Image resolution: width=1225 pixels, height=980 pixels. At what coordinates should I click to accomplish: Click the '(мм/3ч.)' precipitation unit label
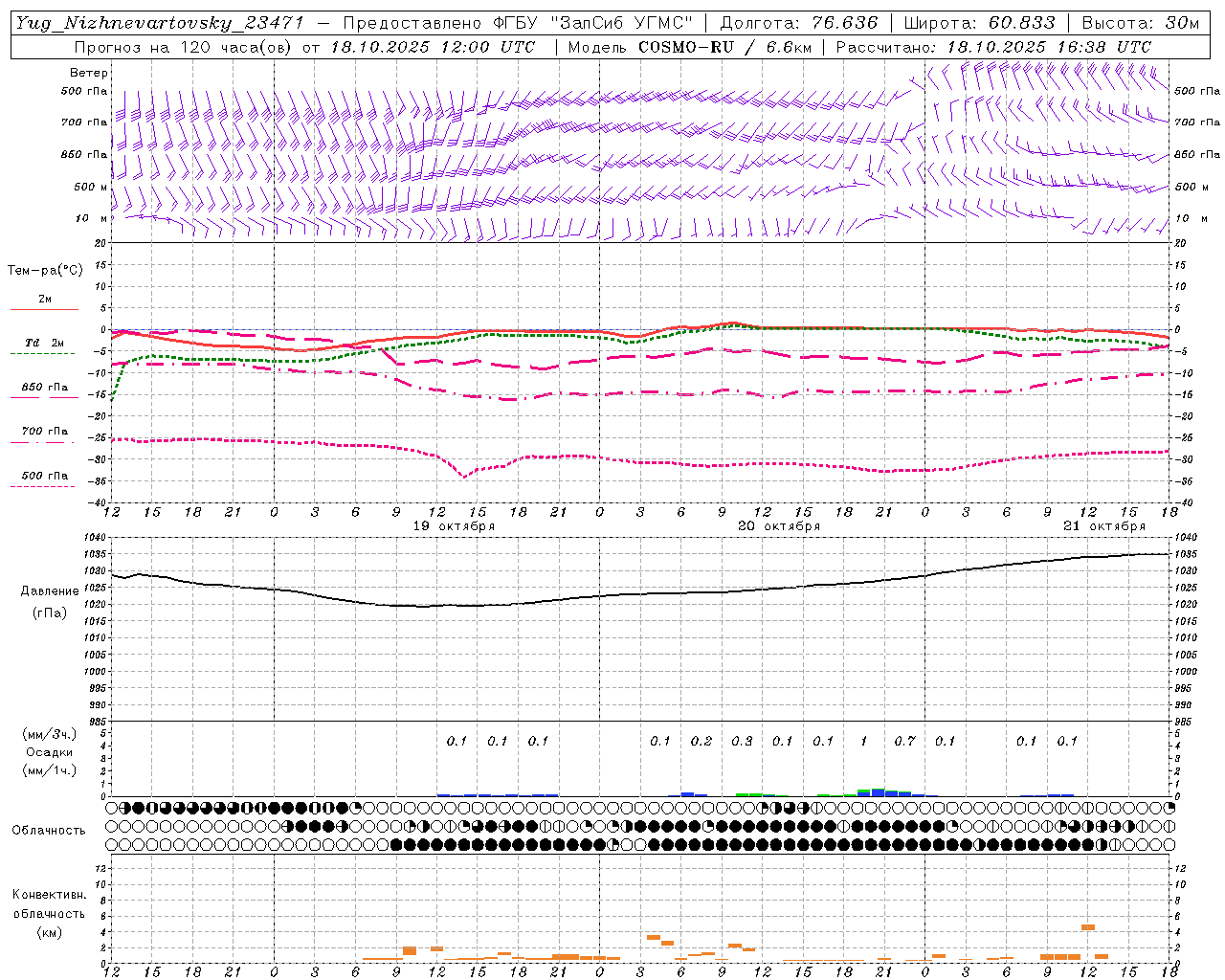49,734
